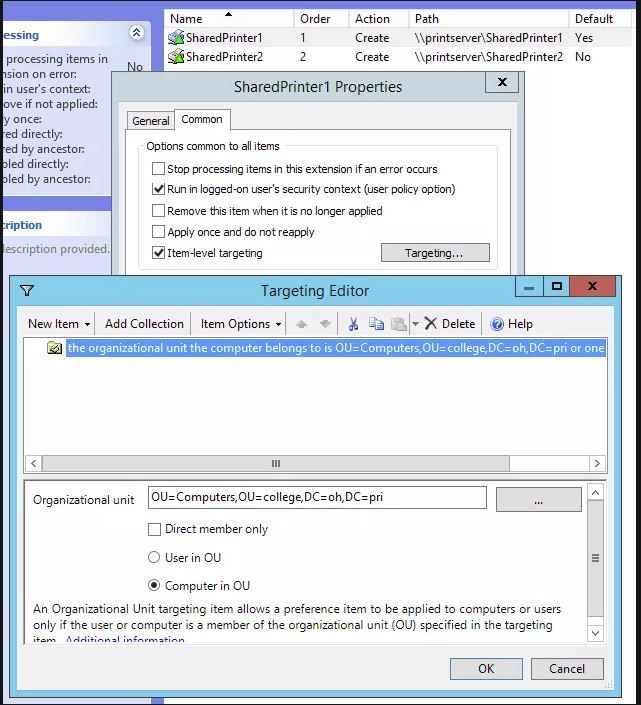The width and height of the screenshot is (641, 705).
Task: Select the SharedPrinter2 name text
Action: [x=224, y=57]
